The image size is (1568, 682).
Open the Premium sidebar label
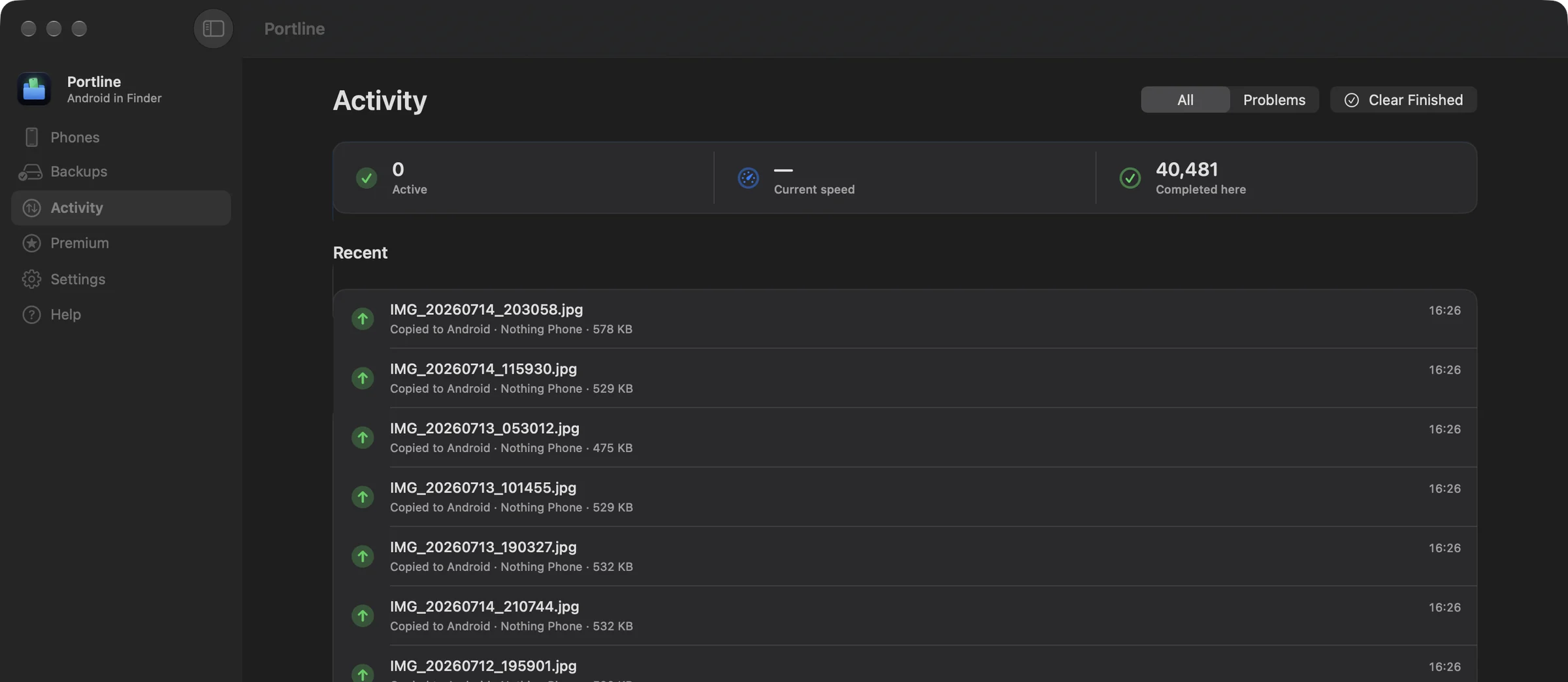coord(80,243)
